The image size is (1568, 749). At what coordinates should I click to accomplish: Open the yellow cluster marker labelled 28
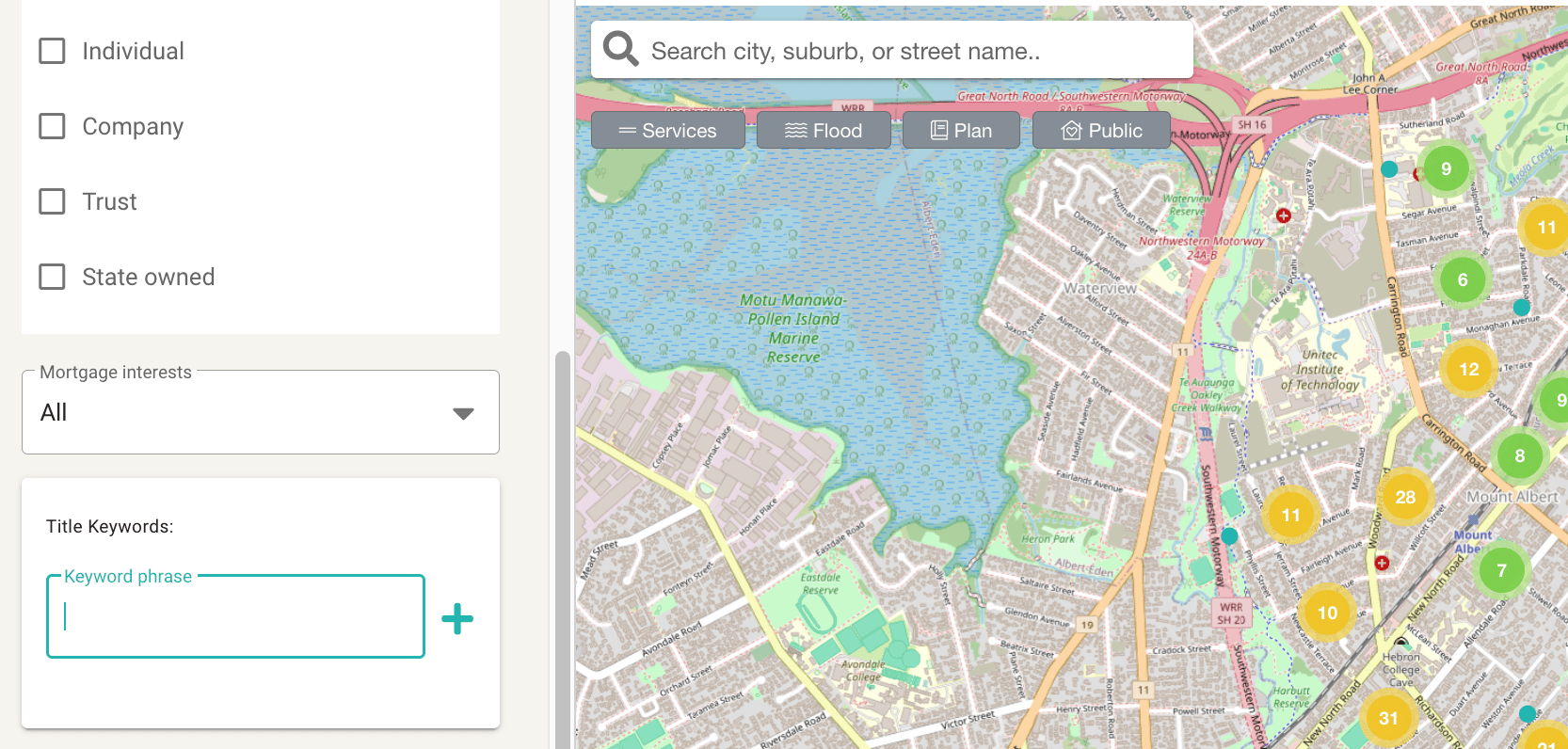1405,497
